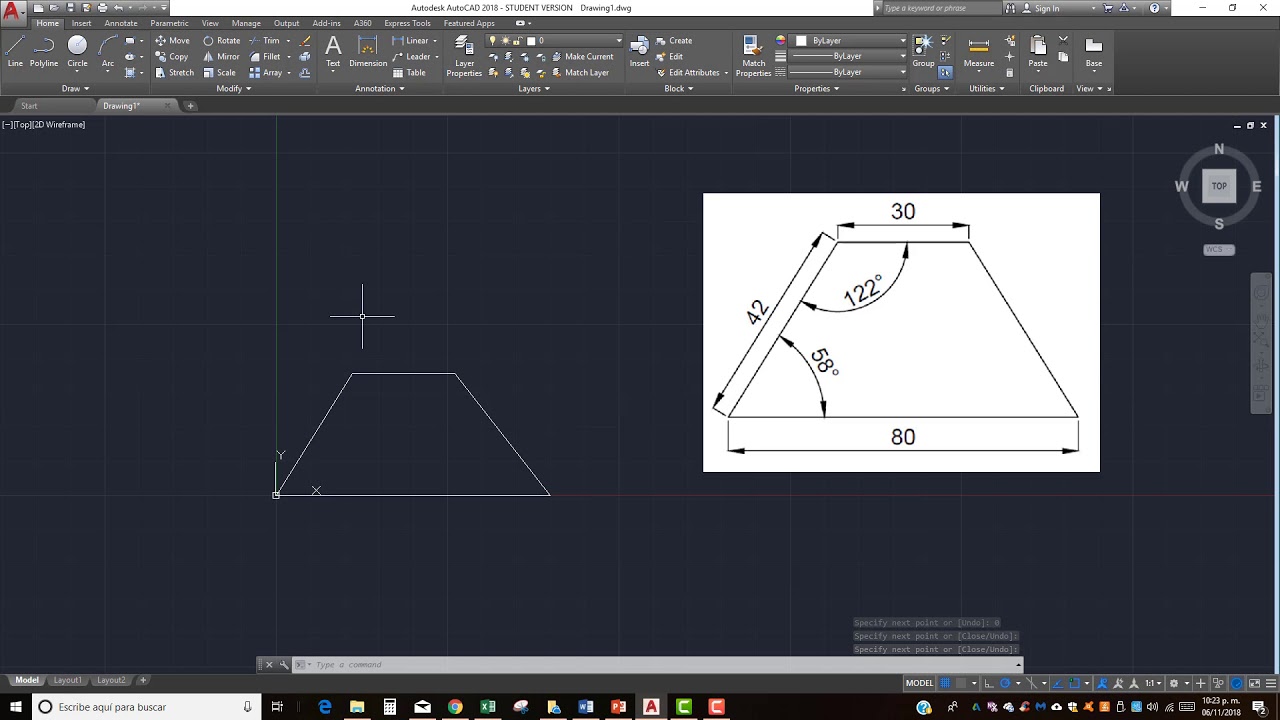The width and height of the screenshot is (1280, 720).
Task: Select the Line draw tool
Action: point(15,51)
